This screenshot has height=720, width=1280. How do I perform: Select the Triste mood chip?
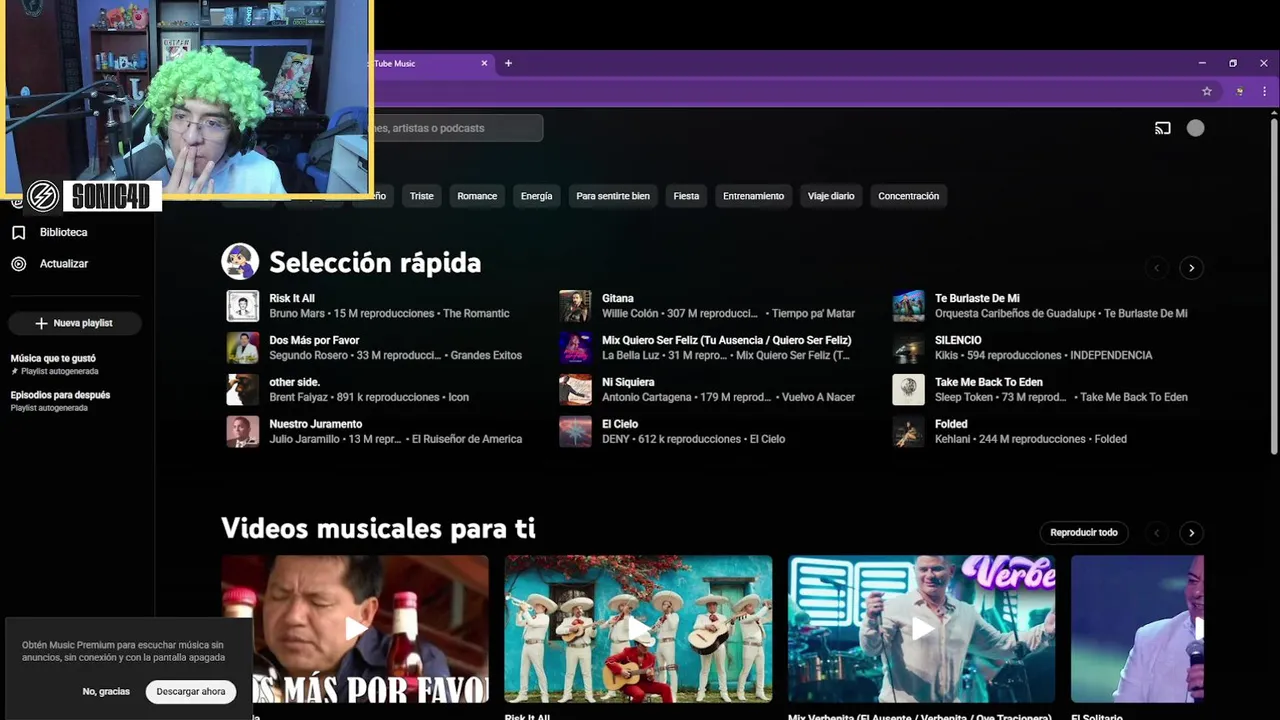click(422, 196)
